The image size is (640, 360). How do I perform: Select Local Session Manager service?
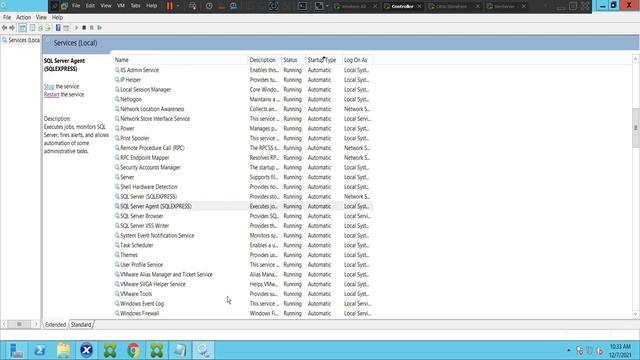243,90
